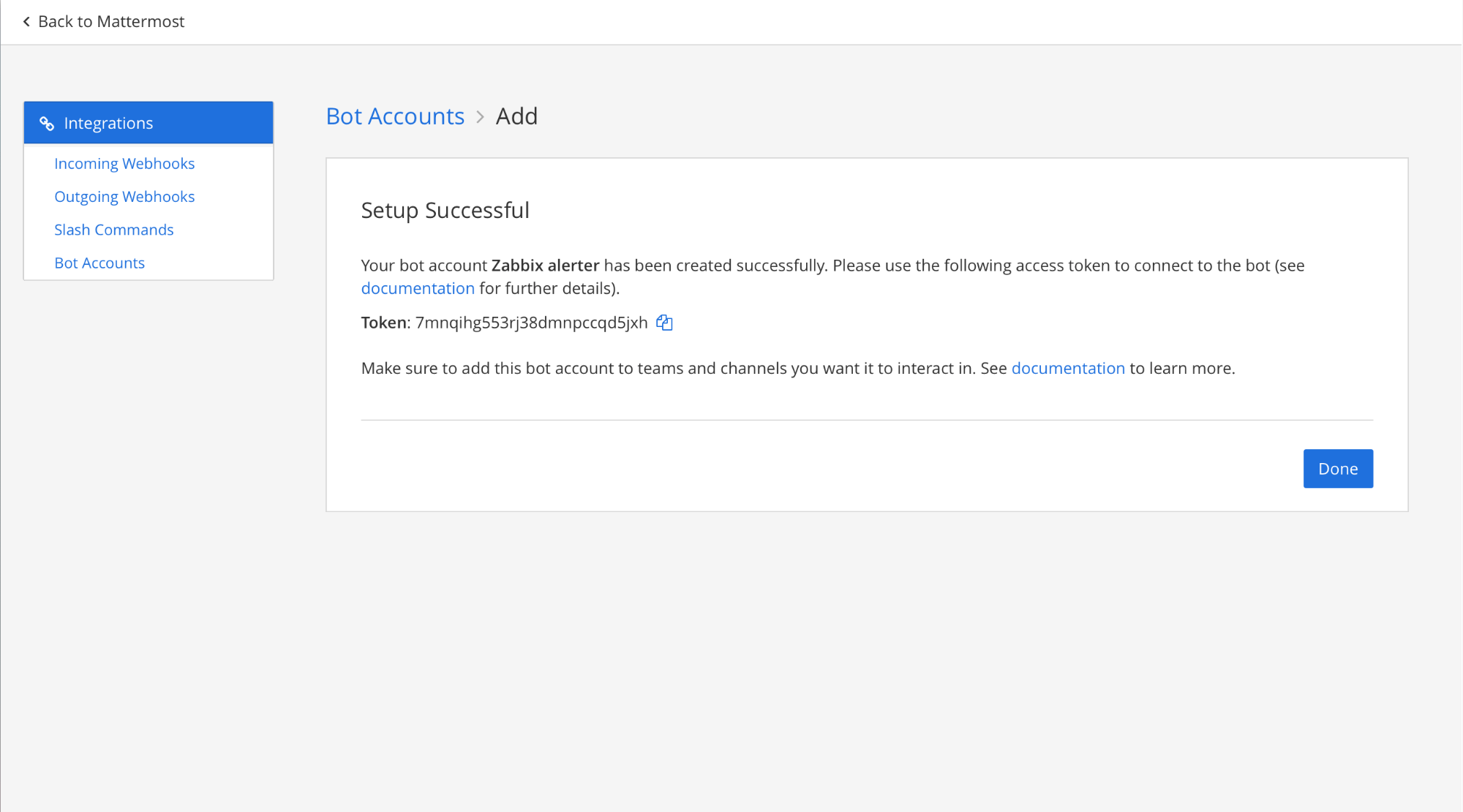Click the Bot Accounts breadcrumb heading

(x=395, y=116)
